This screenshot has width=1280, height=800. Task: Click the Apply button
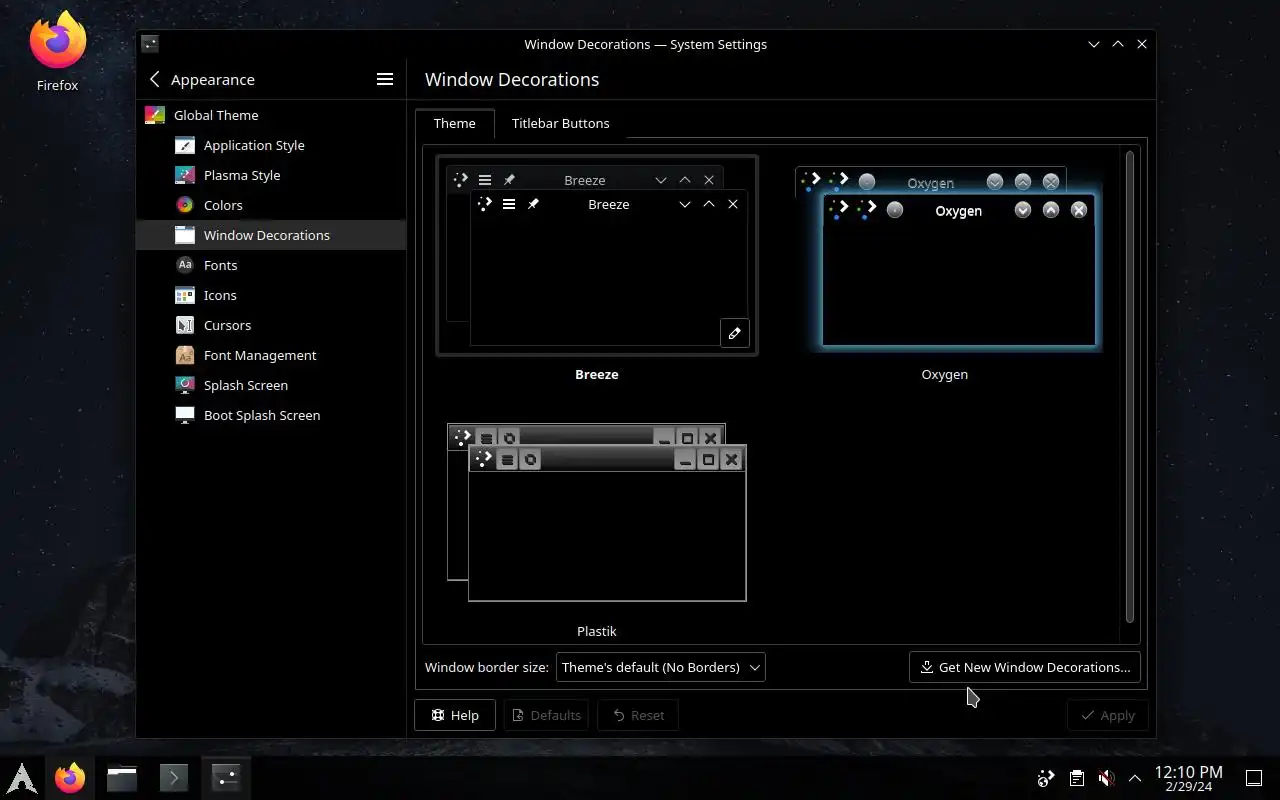click(x=1108, y=715)
